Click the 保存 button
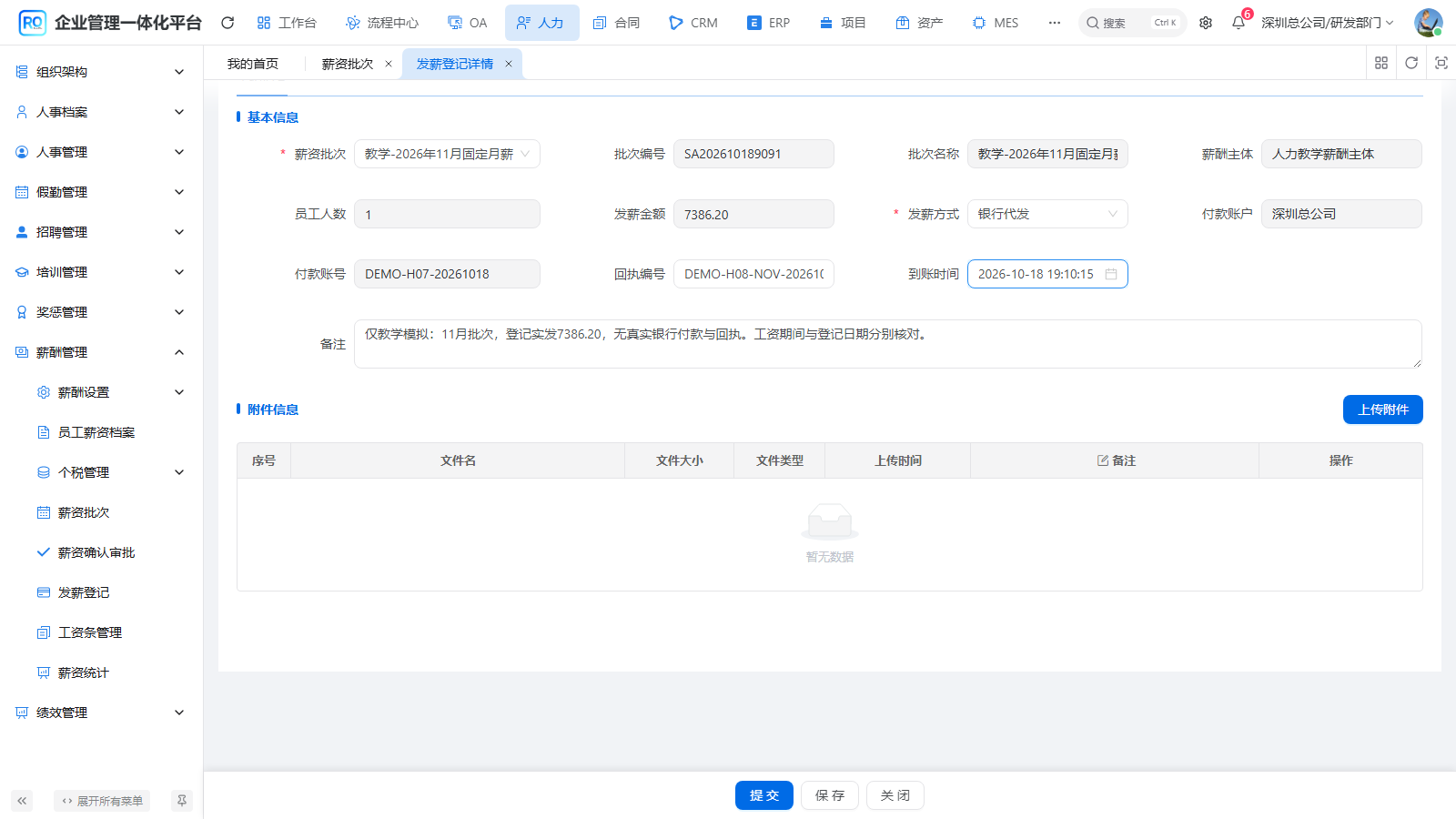This screenshot has width=1456, height=819. 830,795
